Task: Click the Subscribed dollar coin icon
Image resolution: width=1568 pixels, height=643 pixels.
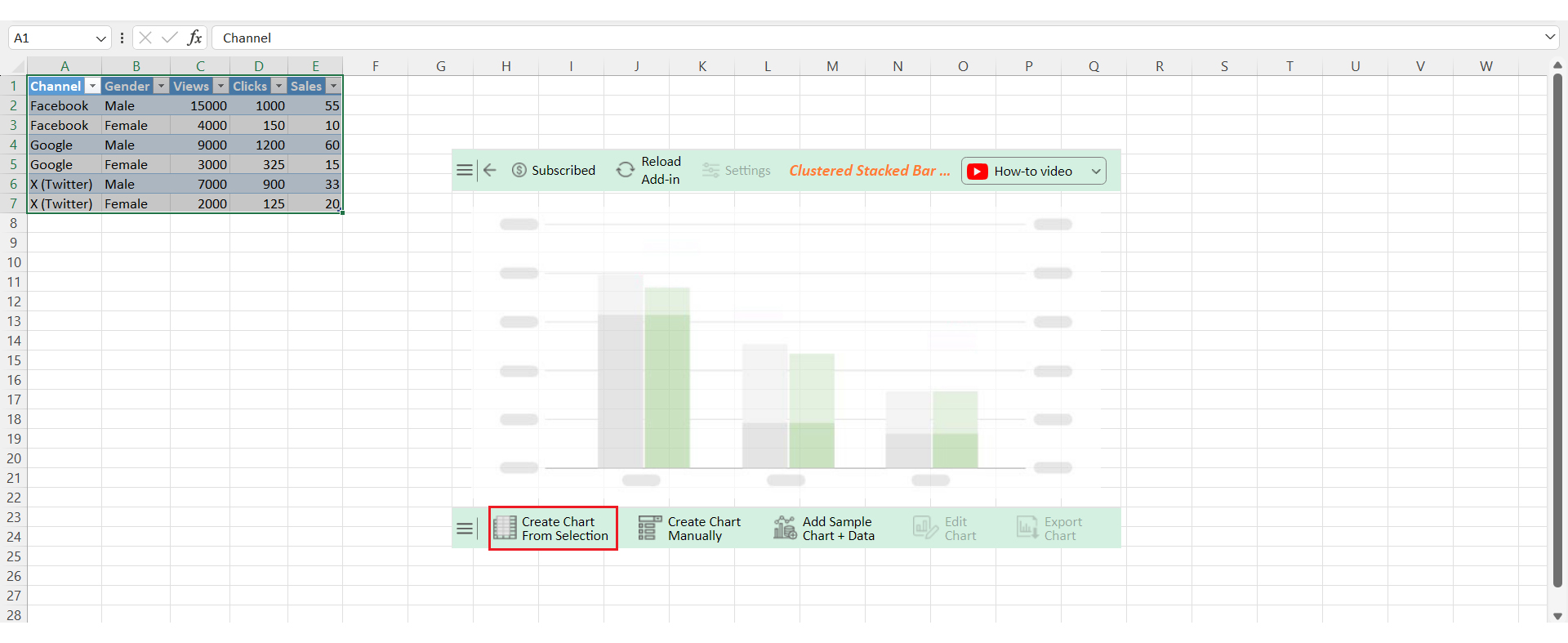Action: [x=519, y=170]
